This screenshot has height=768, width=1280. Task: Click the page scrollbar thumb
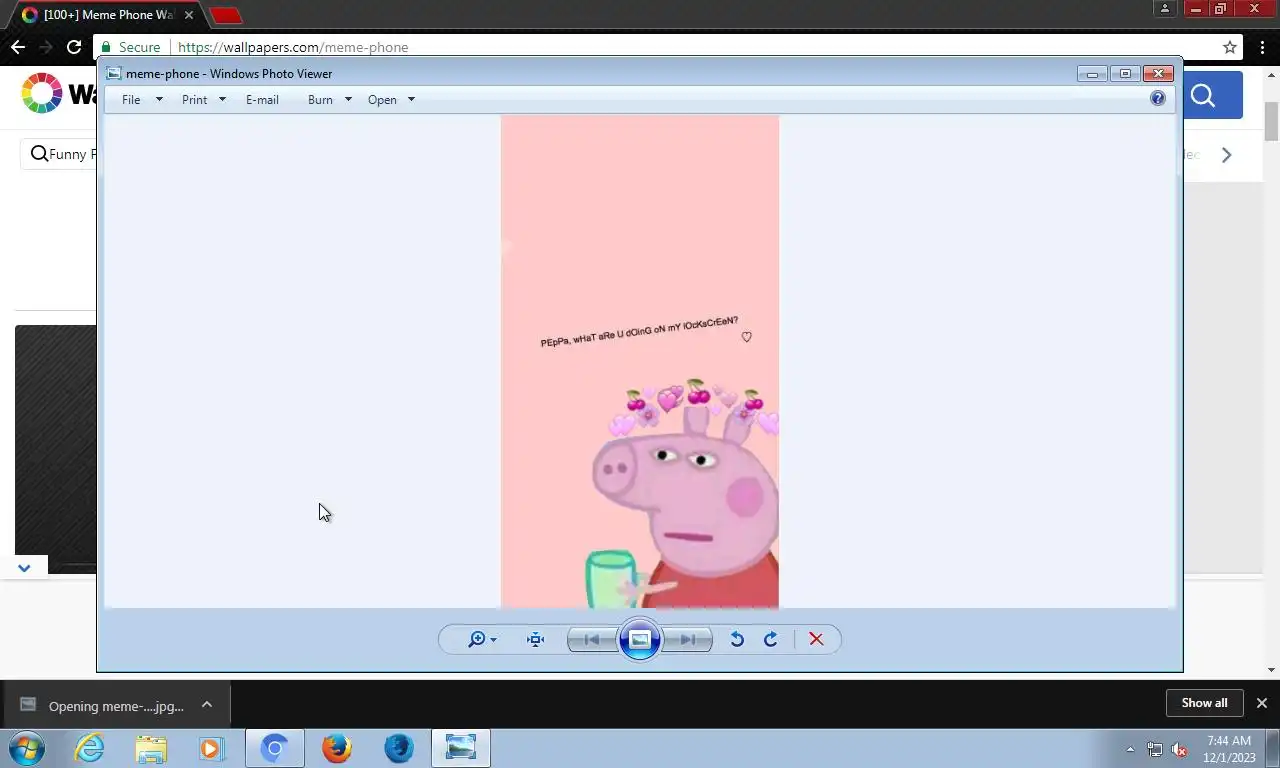point(1272,120)
